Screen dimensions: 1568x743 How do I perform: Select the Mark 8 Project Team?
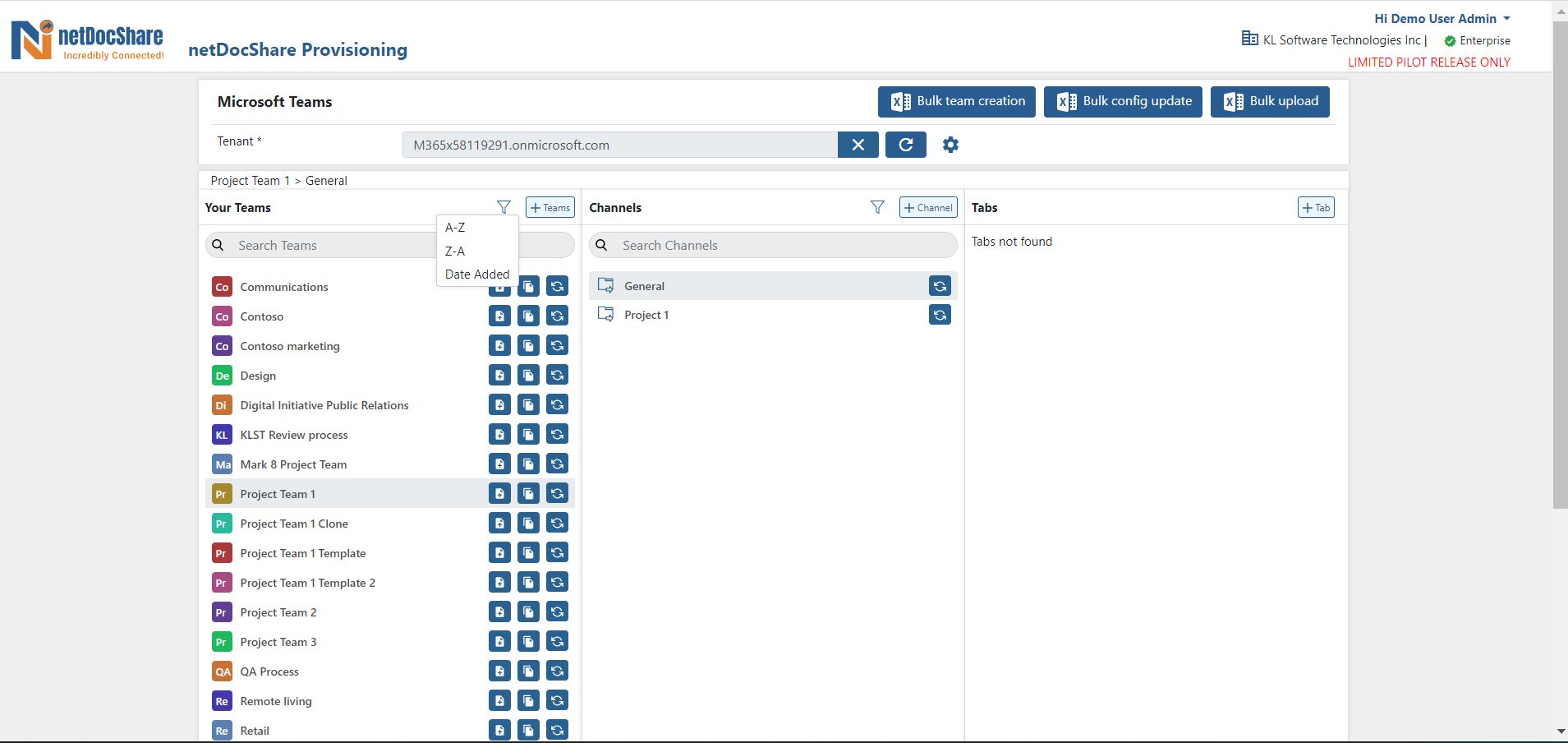[x=293, y=464]
